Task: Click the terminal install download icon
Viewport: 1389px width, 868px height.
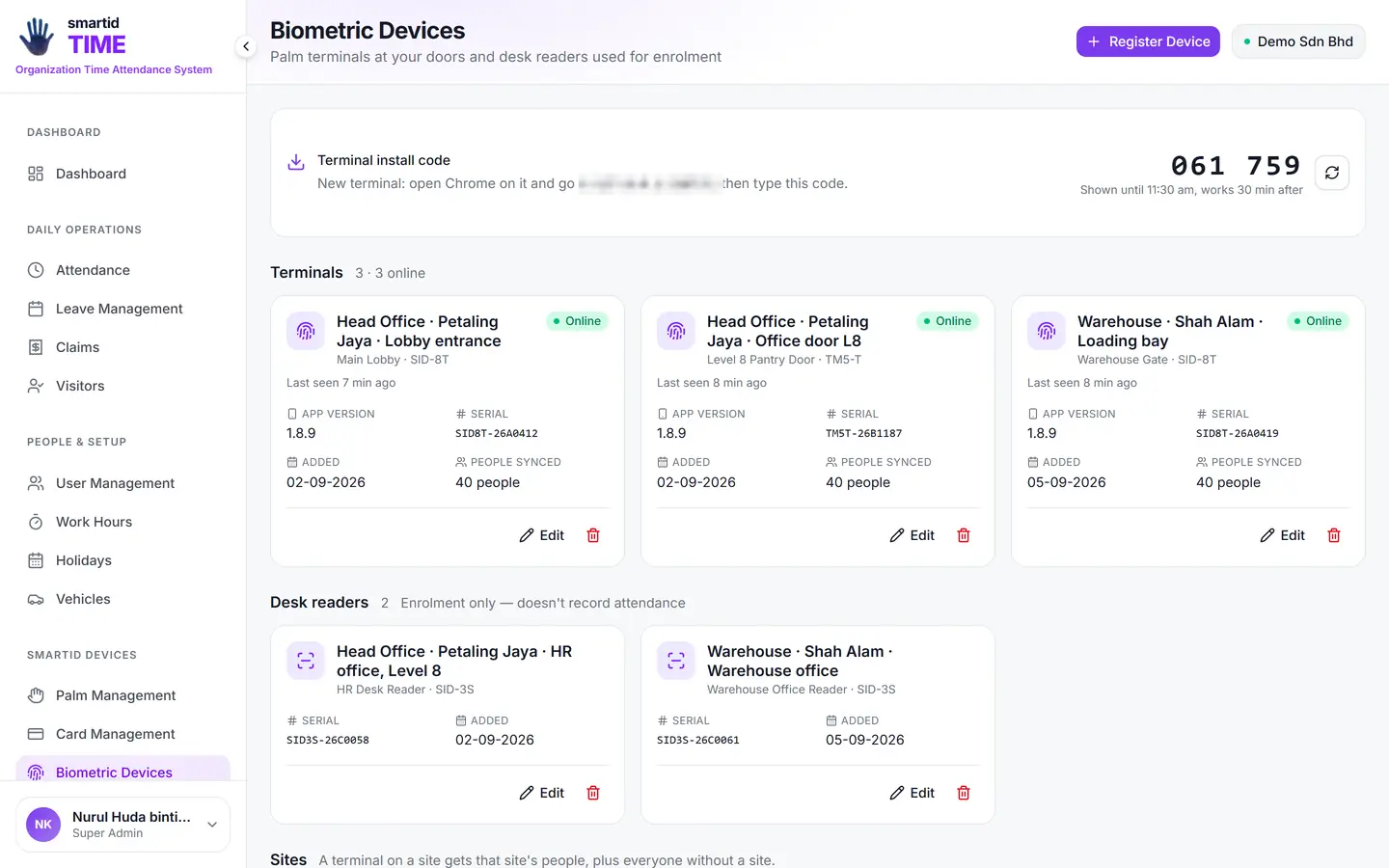Action: pos(296,162)
